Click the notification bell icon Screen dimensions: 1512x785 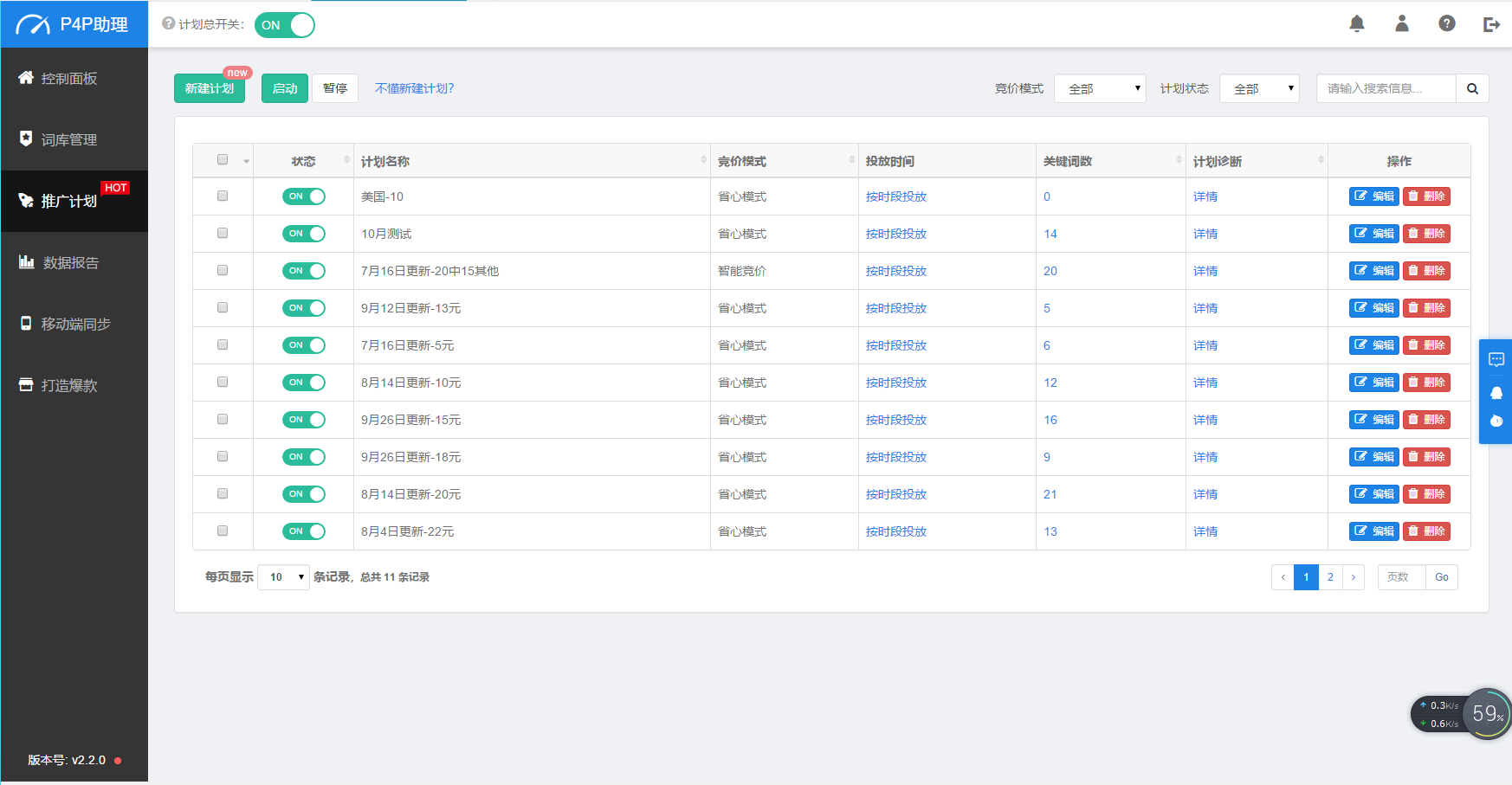click(1357, 24)
